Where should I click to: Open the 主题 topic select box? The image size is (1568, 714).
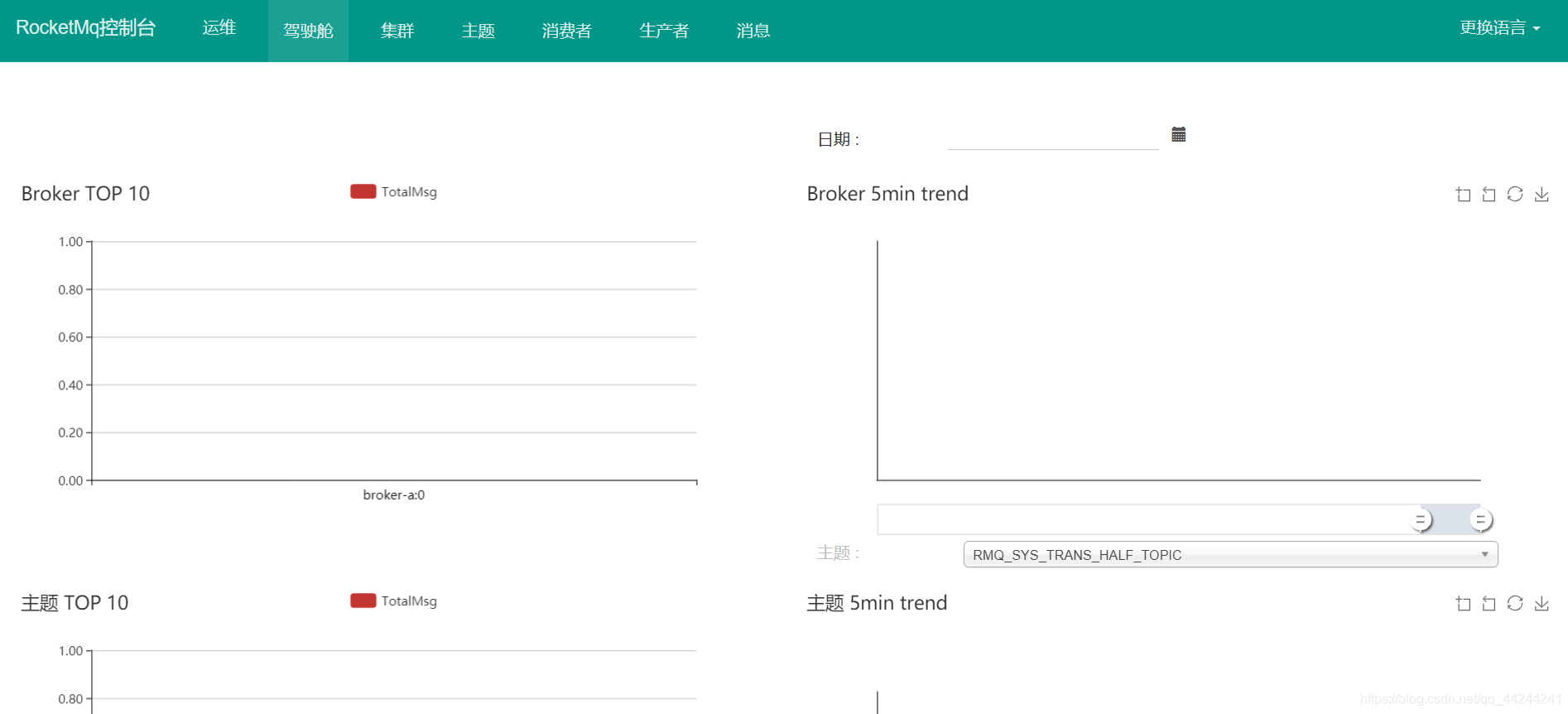tap(1230, 554)
